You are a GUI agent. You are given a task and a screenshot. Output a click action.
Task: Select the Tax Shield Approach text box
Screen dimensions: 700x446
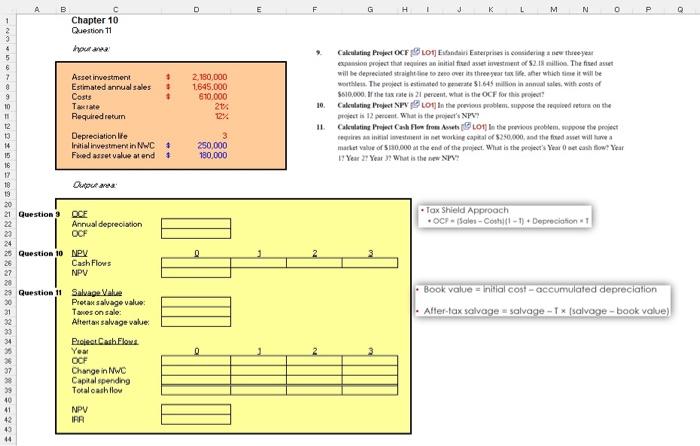pos(505,216)
